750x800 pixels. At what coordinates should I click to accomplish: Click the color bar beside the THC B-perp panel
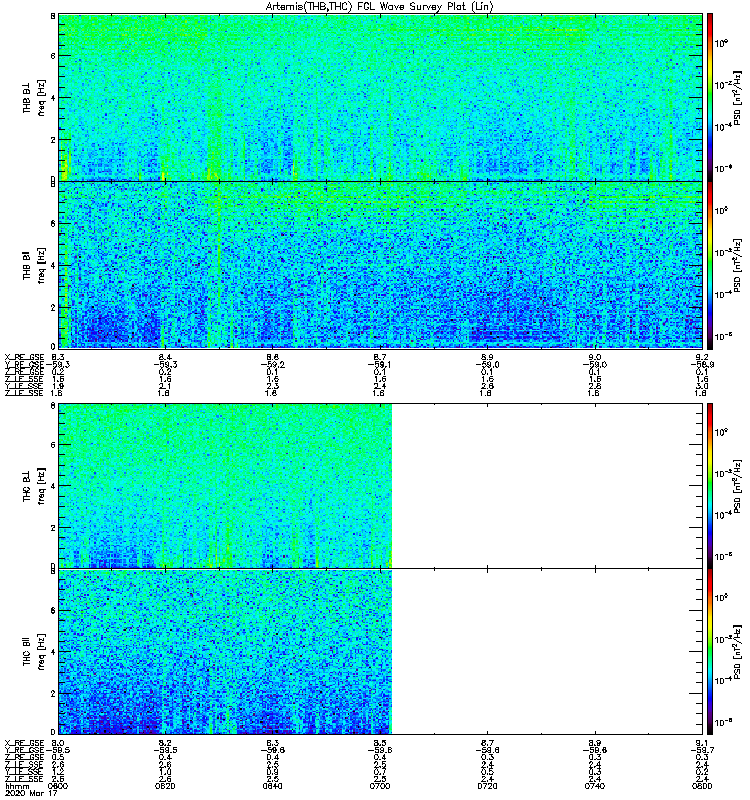710,486
